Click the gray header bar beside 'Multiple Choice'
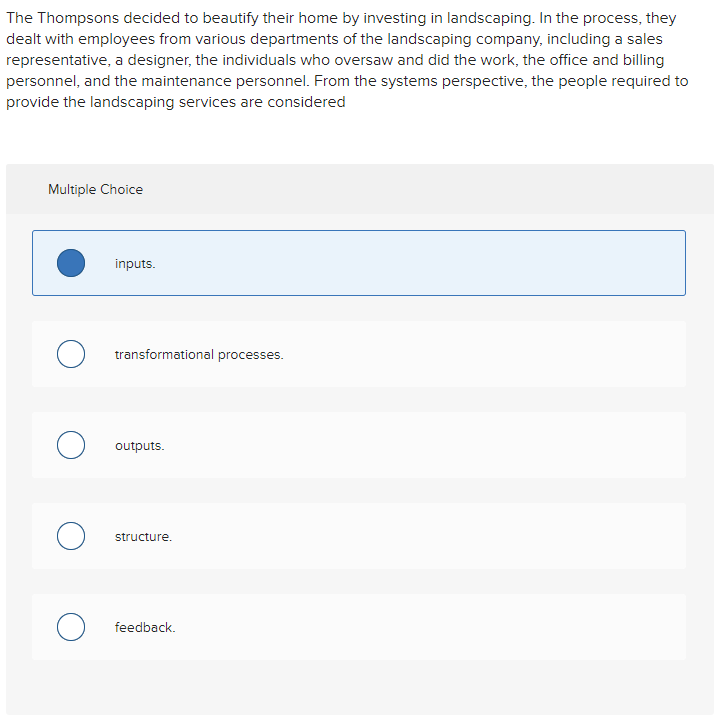The image size is (727, 726). (450, 190)
